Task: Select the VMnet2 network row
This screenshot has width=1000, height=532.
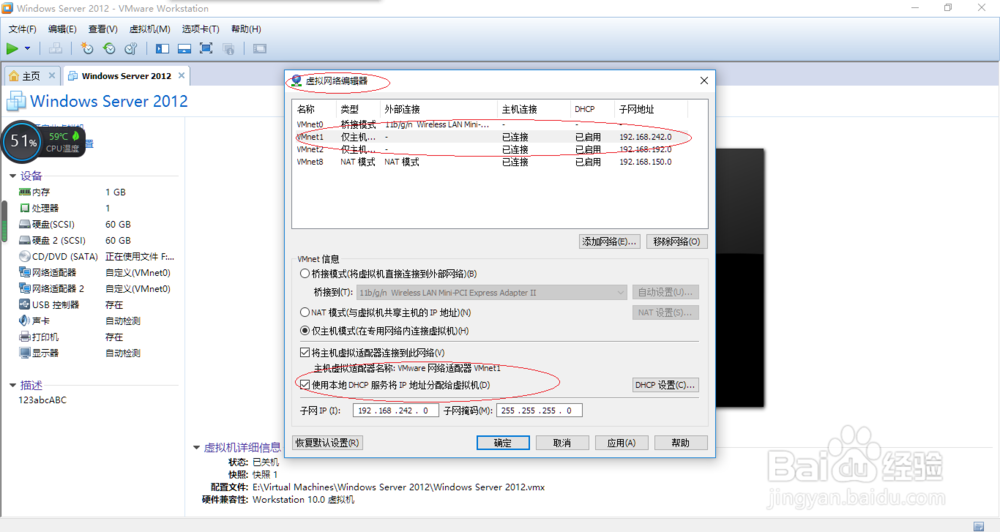Action: click(499, 149)
